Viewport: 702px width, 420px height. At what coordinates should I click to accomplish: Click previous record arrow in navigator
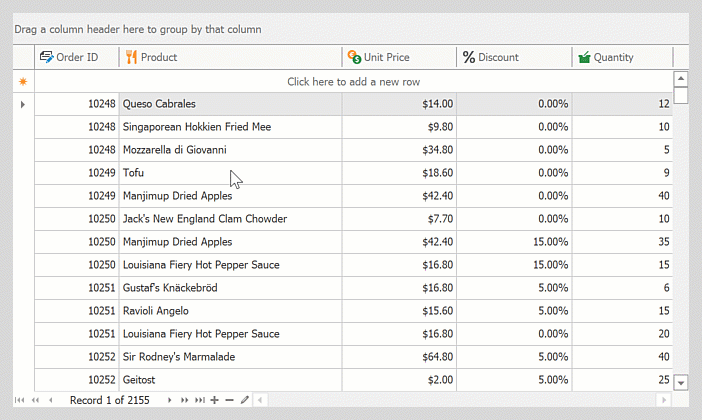51,400
